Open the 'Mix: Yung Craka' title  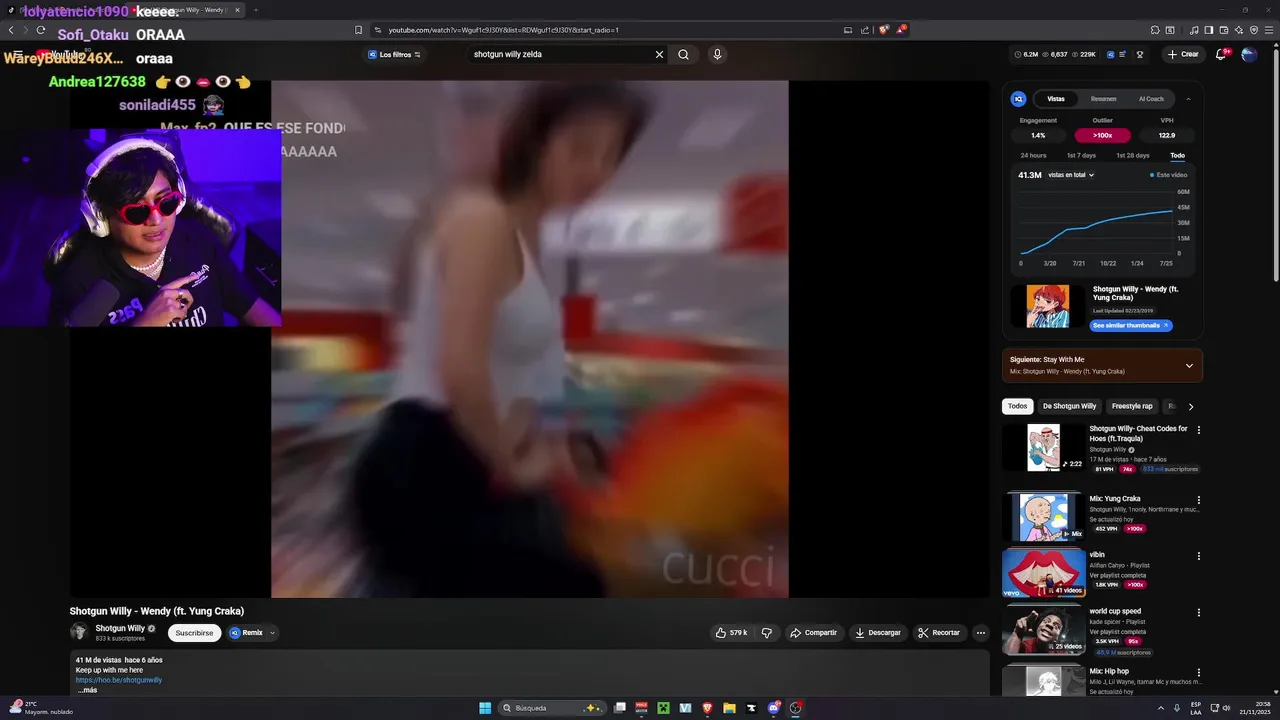(x=1115, y=498)
